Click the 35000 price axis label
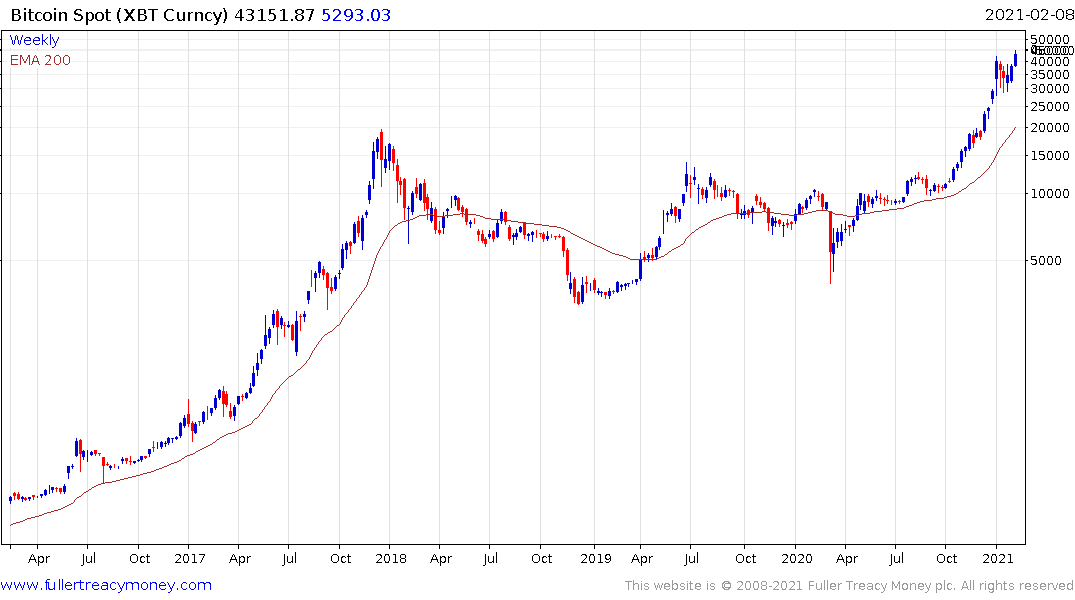This screenshot has width=1075, height=600. (1050, 75)
